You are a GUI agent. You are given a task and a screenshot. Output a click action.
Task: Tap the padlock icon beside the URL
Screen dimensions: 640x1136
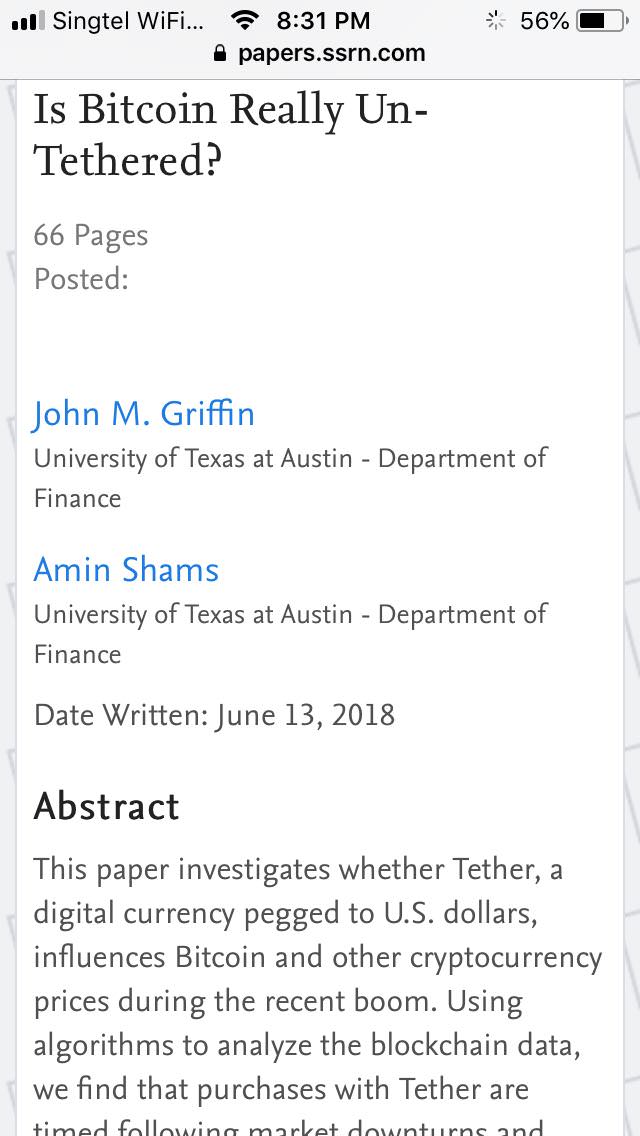click(222, 54)
